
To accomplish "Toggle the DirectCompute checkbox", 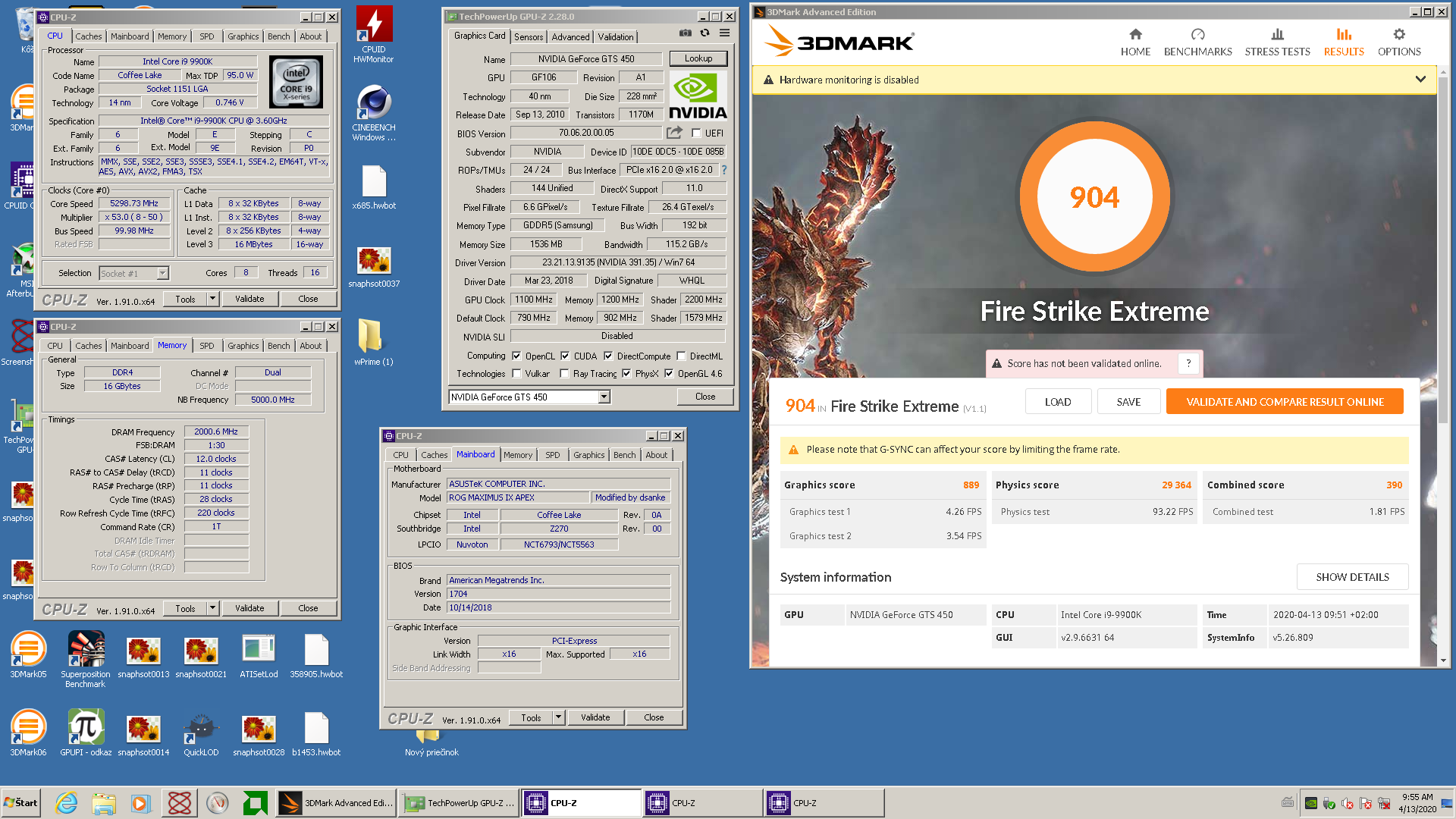I will tap(608, 356).
